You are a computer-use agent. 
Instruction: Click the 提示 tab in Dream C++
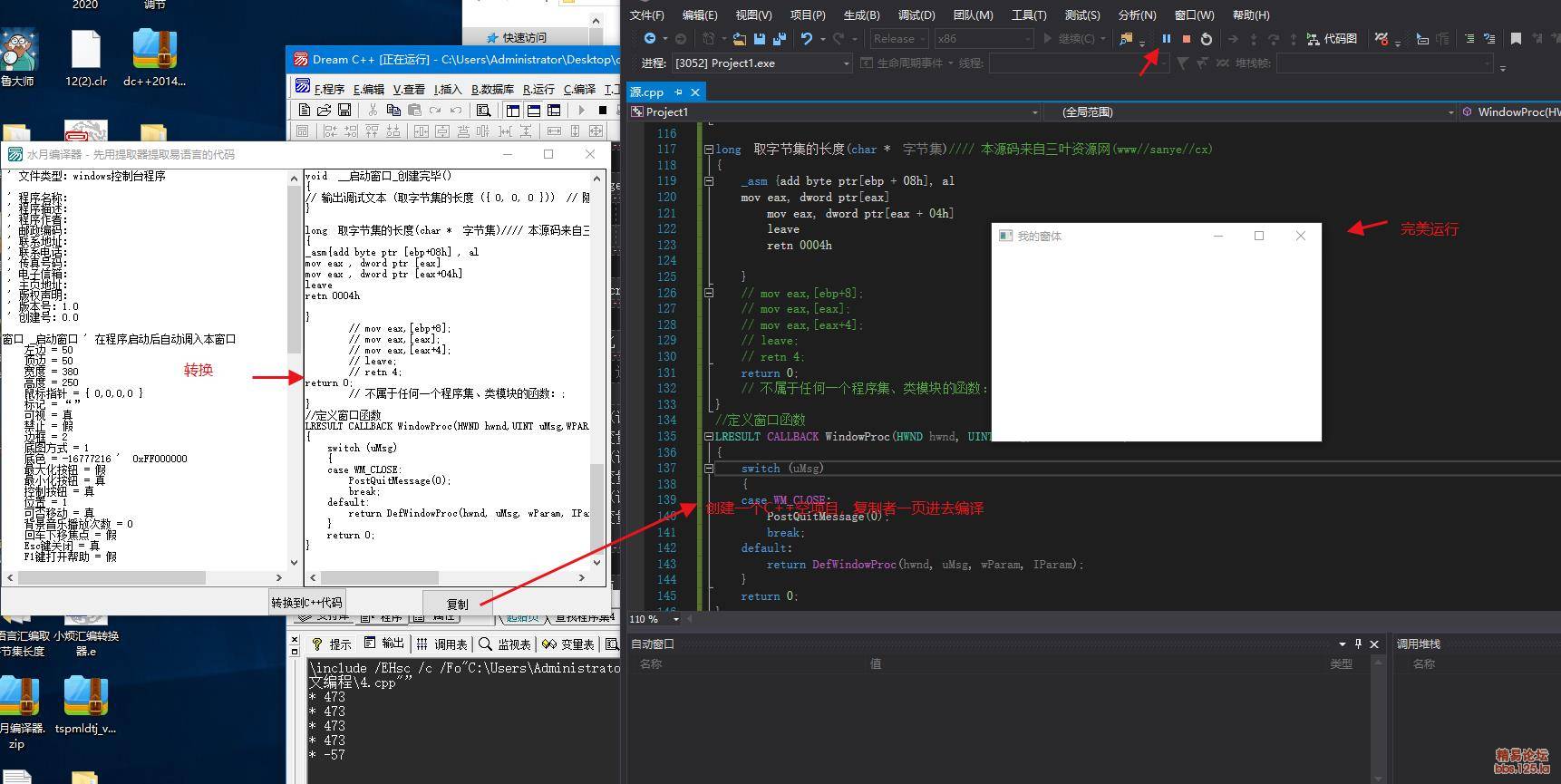[x=332, y=644]
